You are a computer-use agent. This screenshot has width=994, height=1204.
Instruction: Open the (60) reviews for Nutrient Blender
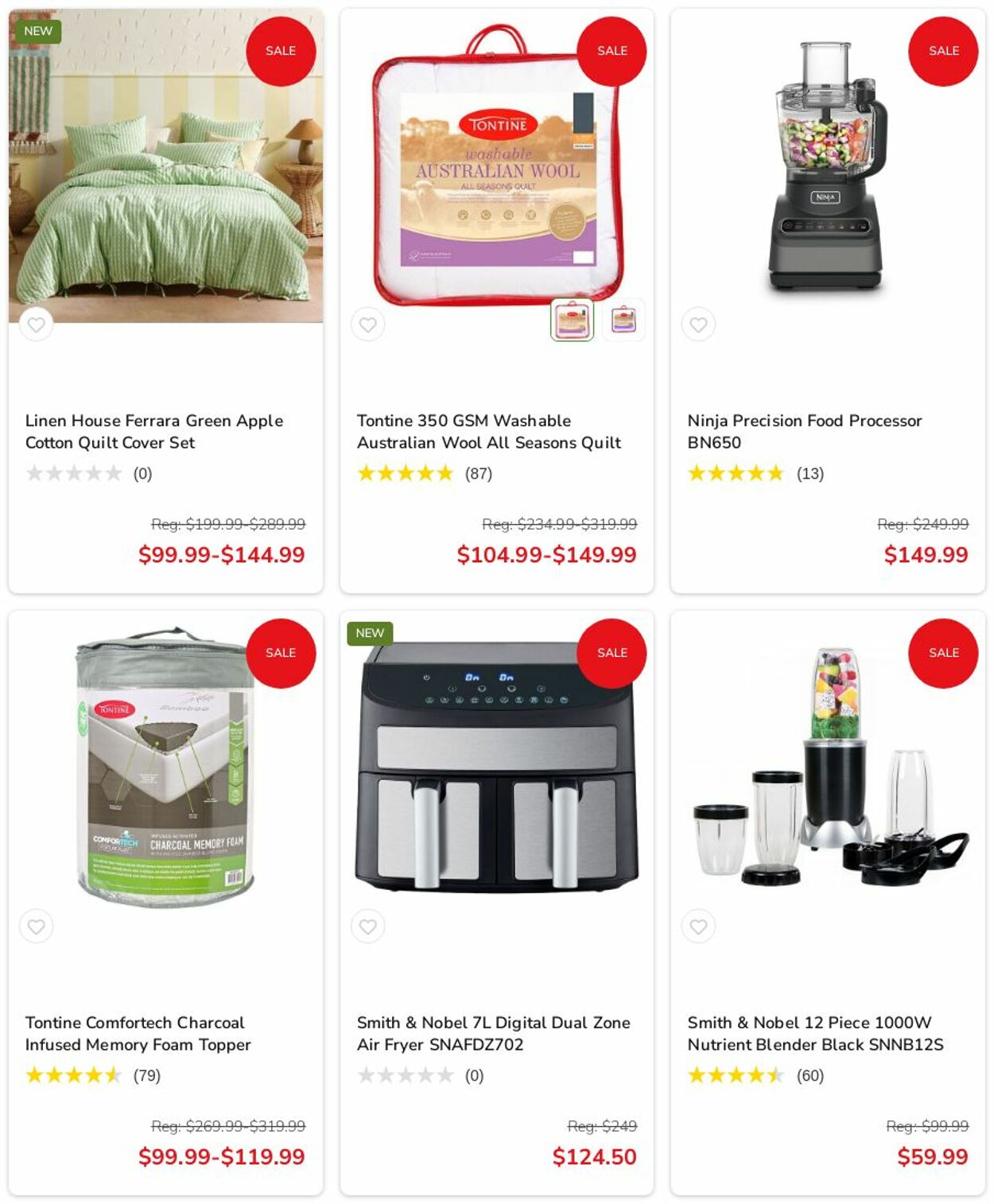(810, 1075)
